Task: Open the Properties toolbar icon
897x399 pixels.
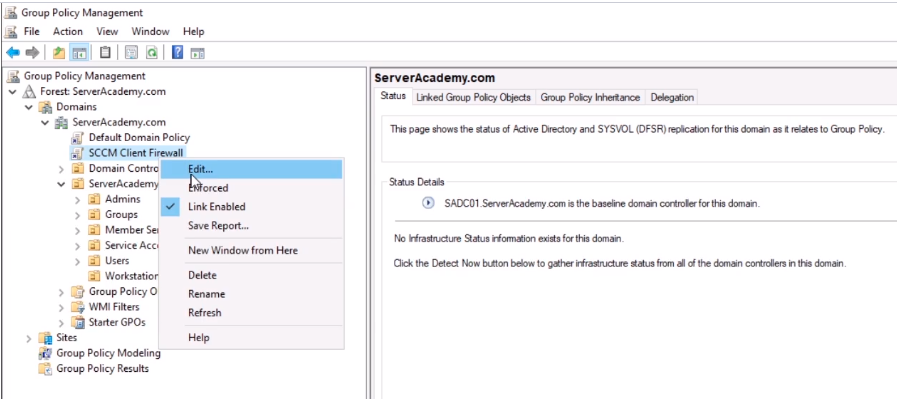Action: (x=131, y=53)
